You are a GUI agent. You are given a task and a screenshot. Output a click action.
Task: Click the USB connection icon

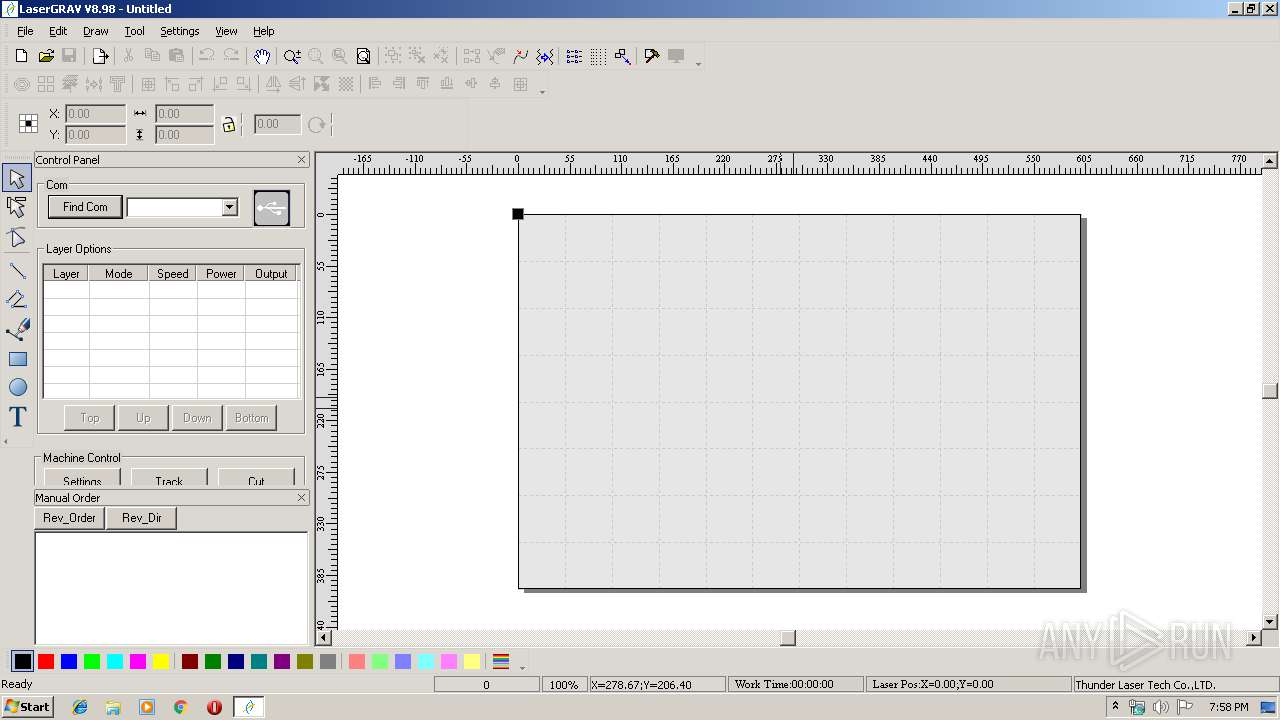[x=272, y=208]
